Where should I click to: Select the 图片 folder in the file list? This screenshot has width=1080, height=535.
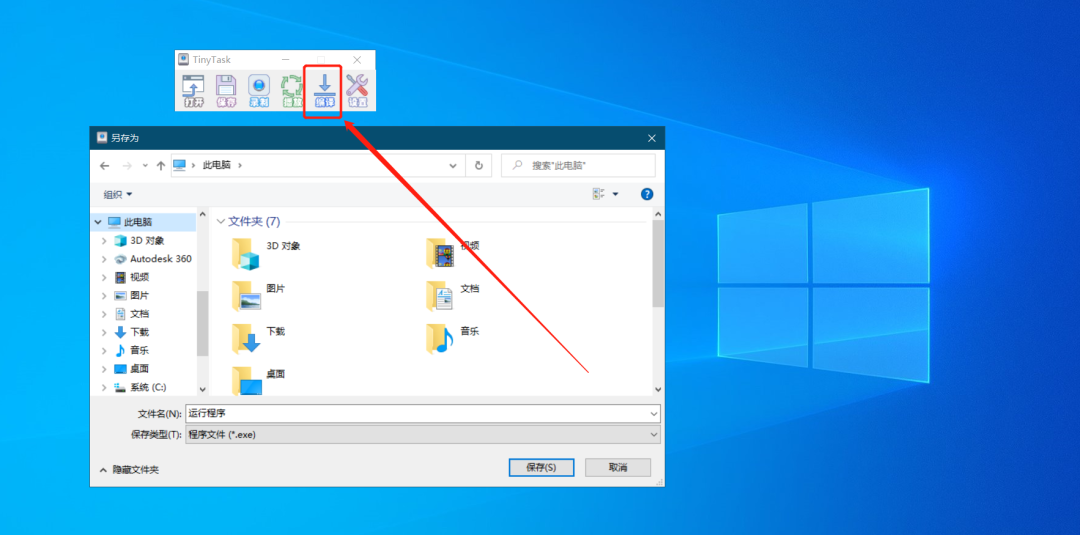[x=259, y=296]
